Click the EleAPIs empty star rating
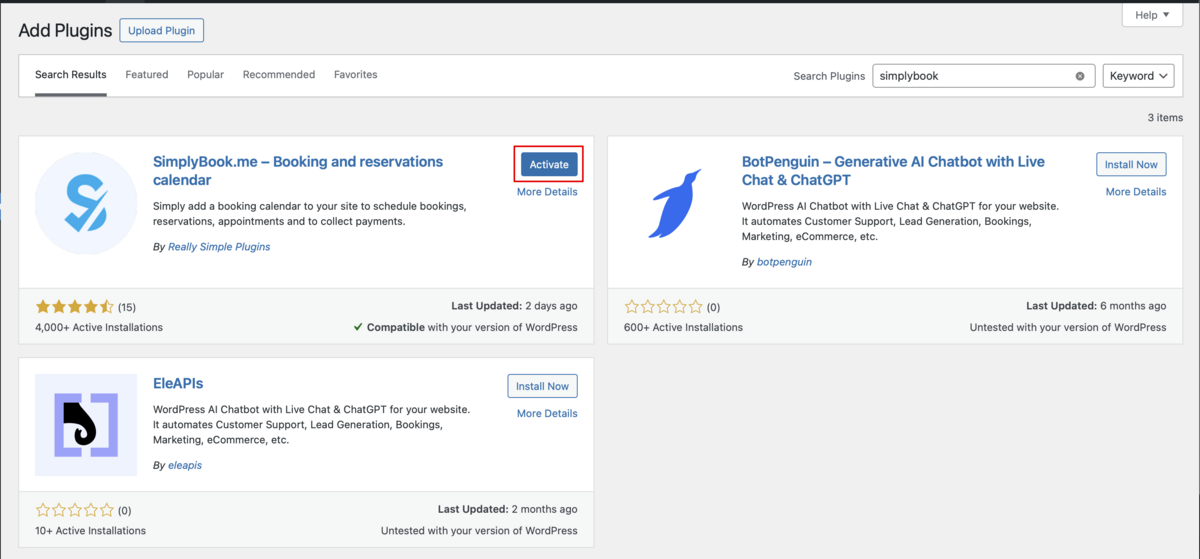Screen dimensions: 1200x559 (75, 510)
